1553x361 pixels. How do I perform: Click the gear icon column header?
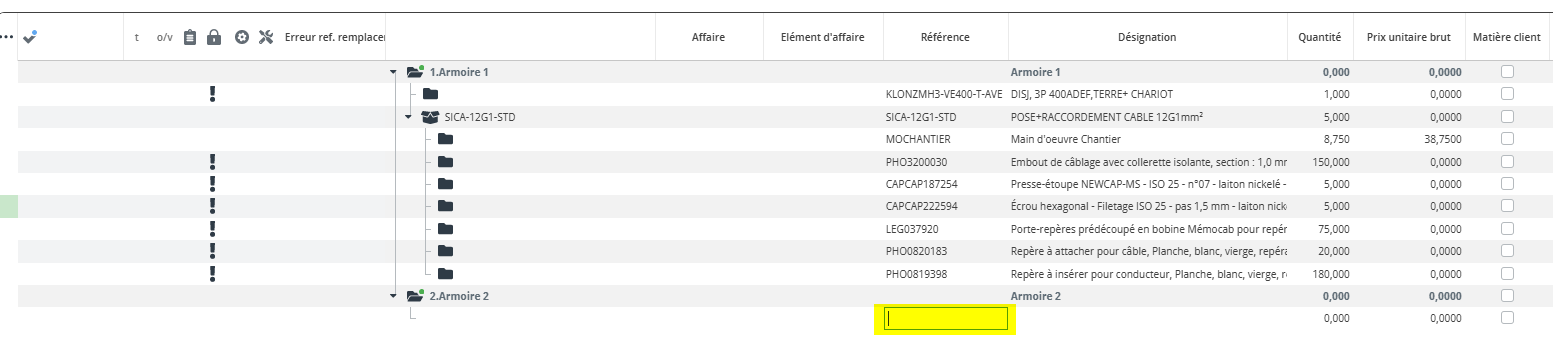point(241,37)
